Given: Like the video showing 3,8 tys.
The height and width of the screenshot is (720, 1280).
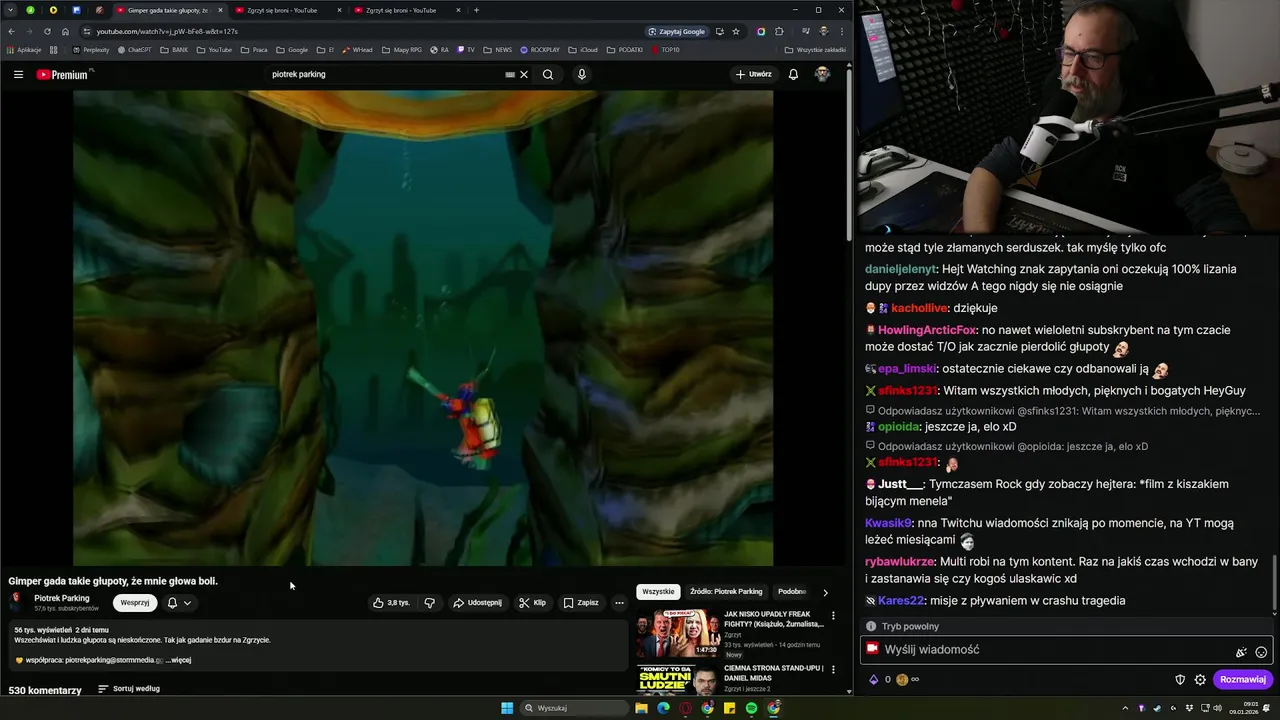Looking at the screenshot, I should pyautogui.click(x=392, y=603).
